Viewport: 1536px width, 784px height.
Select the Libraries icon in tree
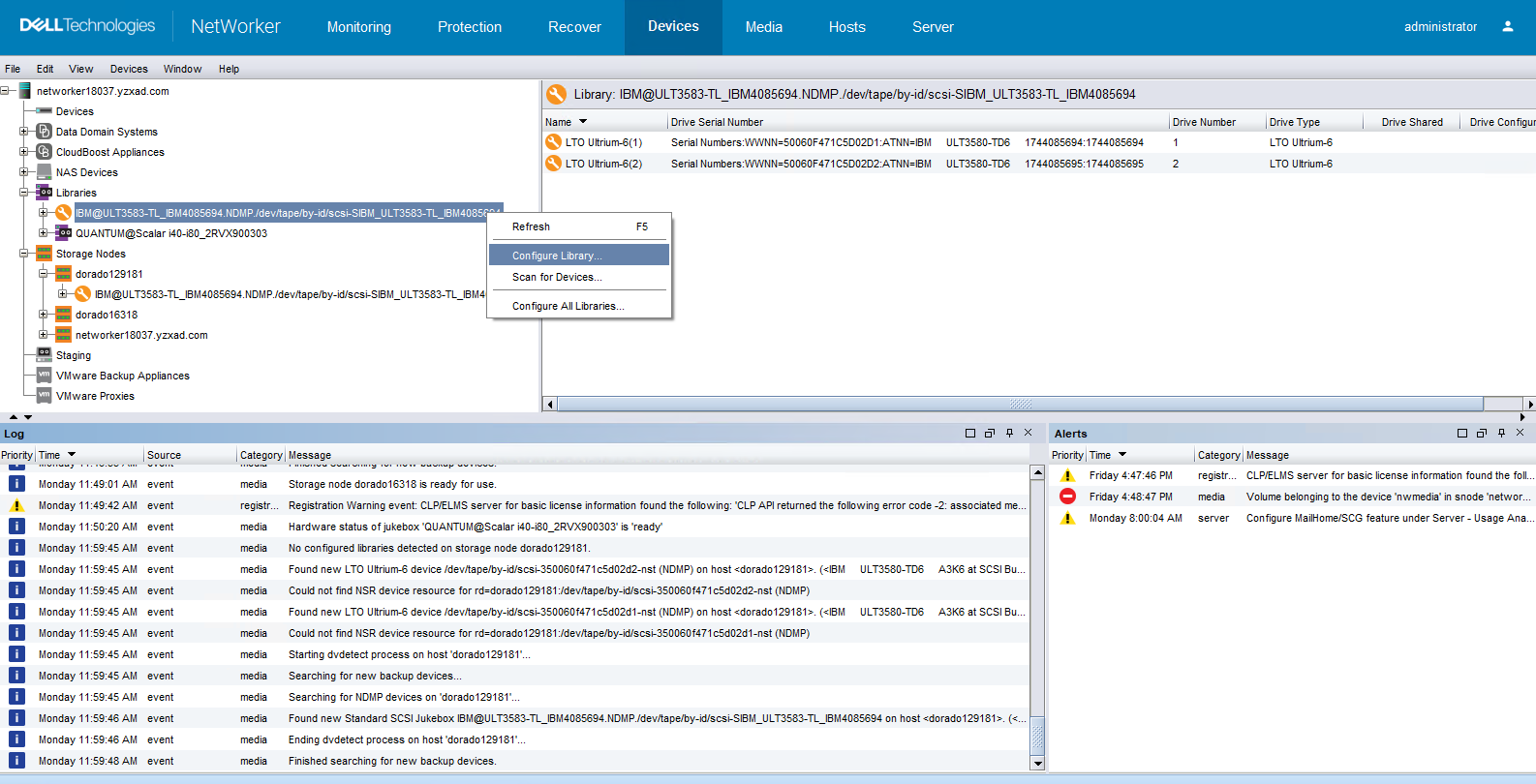44,193
